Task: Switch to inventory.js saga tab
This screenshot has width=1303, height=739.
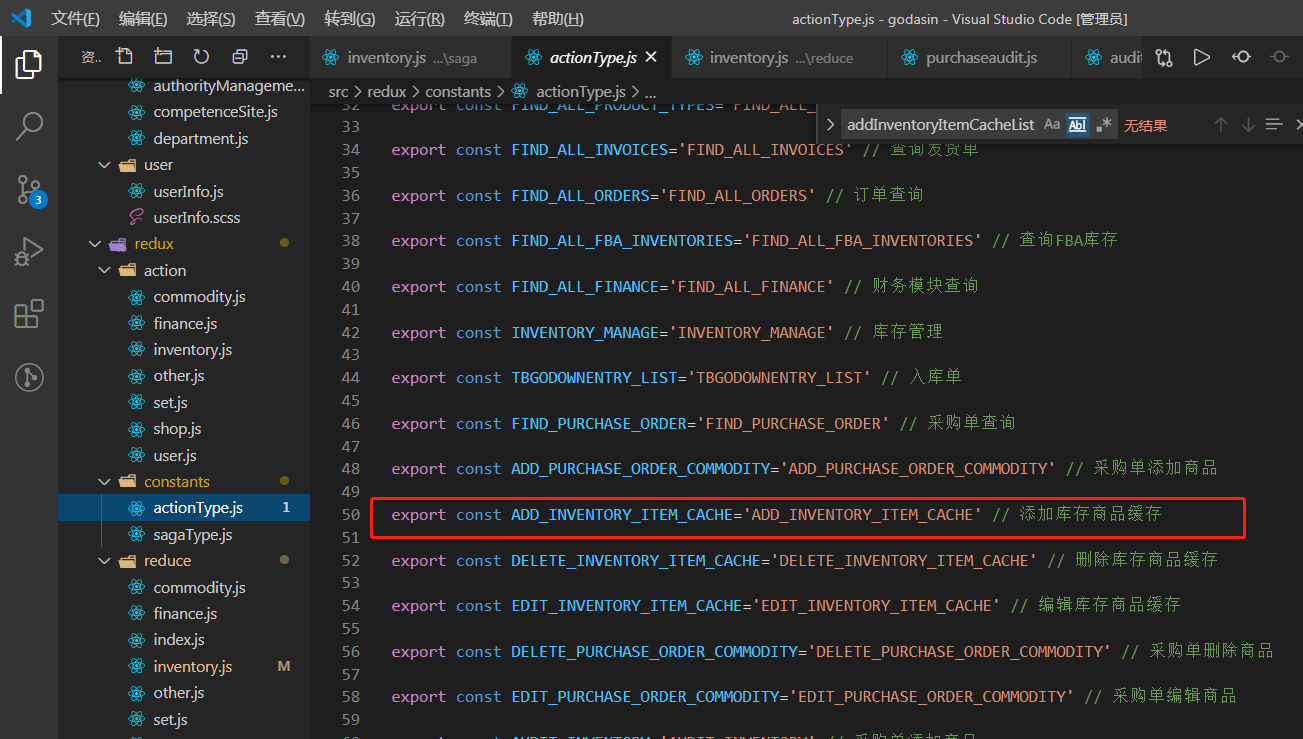Action: (411, 58)
